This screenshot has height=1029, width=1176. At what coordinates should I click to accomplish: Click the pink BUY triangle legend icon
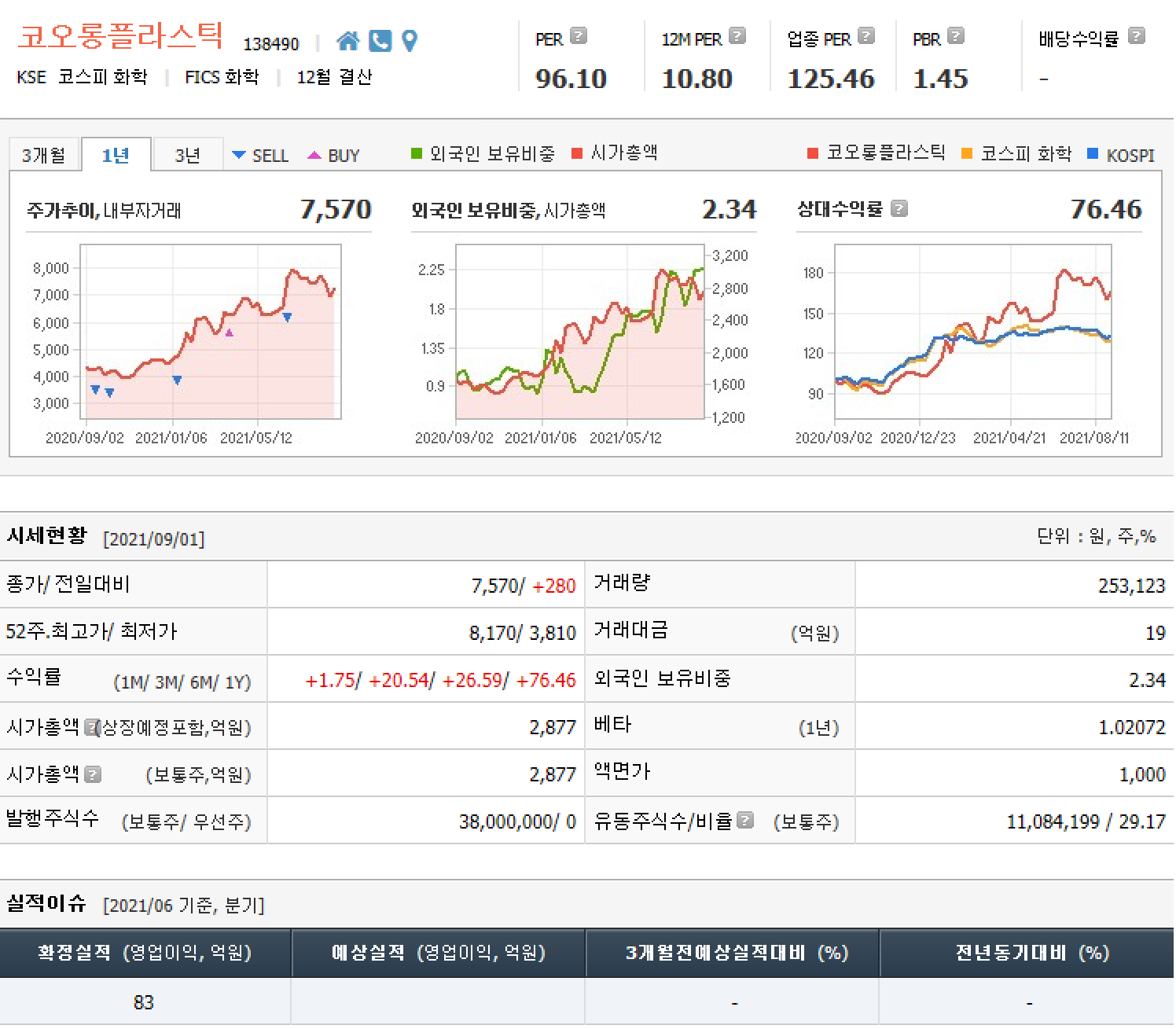click(314, 156)
